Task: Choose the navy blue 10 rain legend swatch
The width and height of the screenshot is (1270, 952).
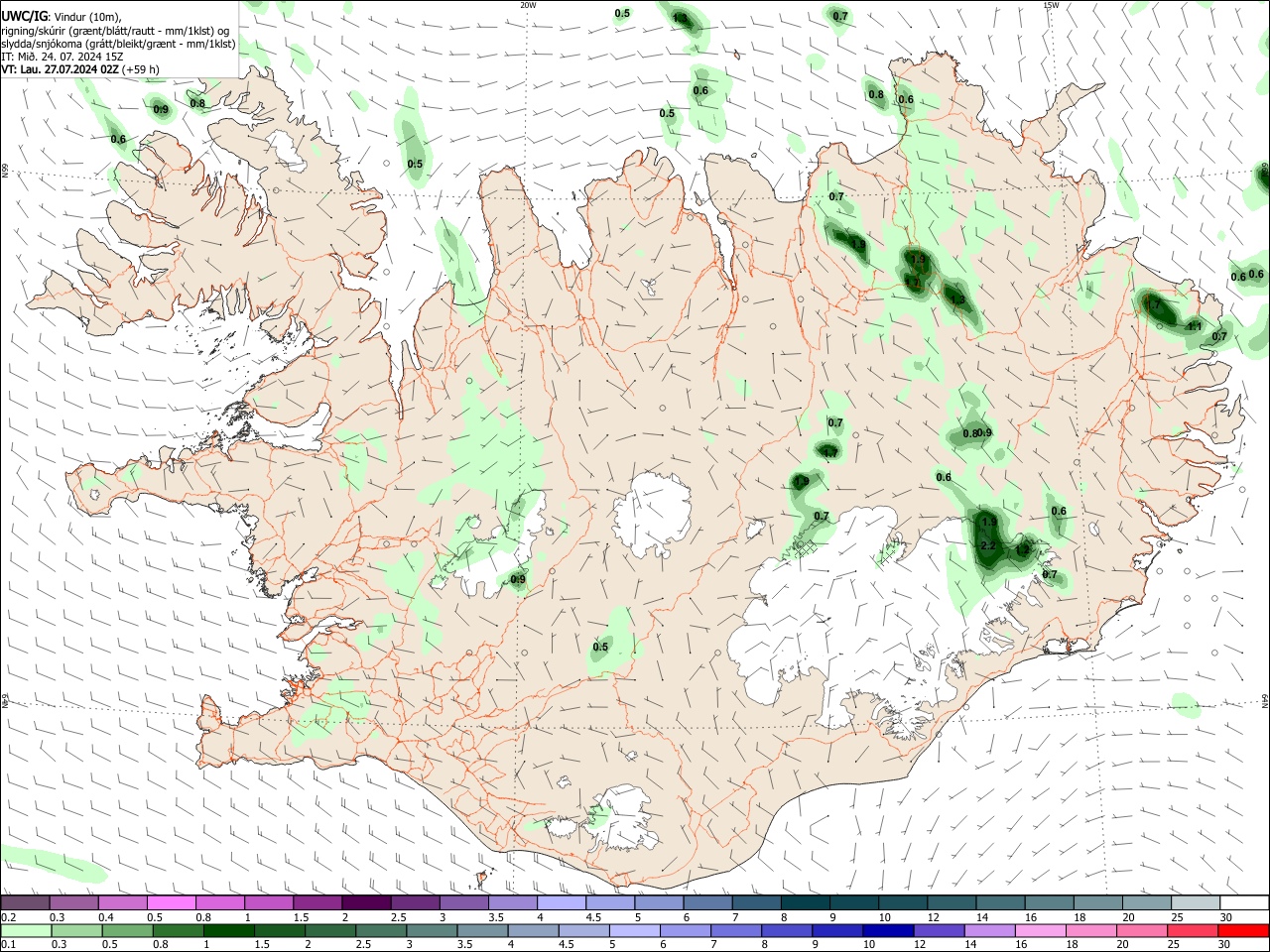Action: click(890, 930)
